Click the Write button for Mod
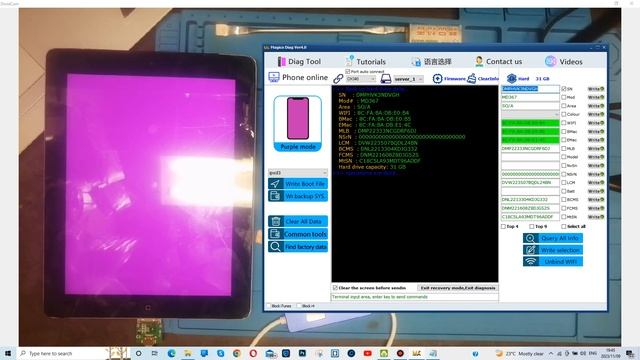The image size is (640, 360). click(x=596, y=97)
